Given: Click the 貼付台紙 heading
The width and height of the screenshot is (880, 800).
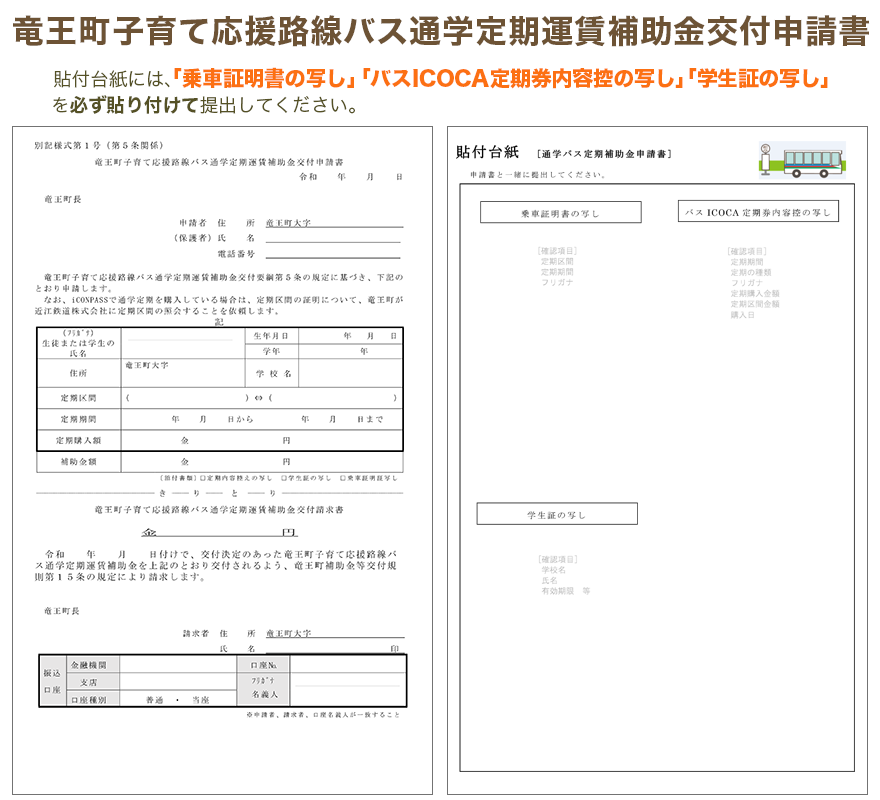Looking at the screenshot, I should [488, 152].
